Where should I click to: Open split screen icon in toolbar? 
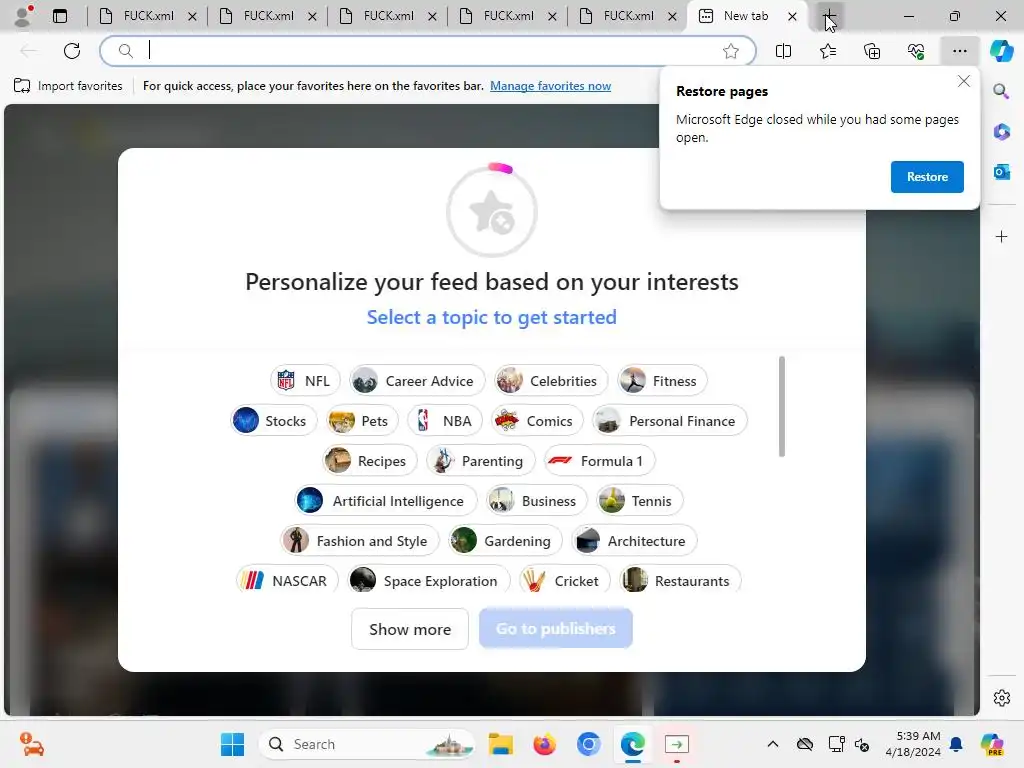pyautogui.click(x=783, y=51)
